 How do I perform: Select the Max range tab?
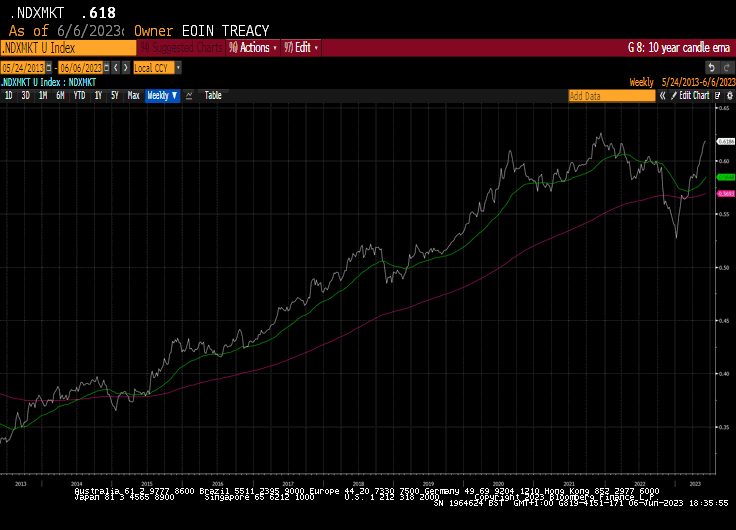(x=134, y=96)
